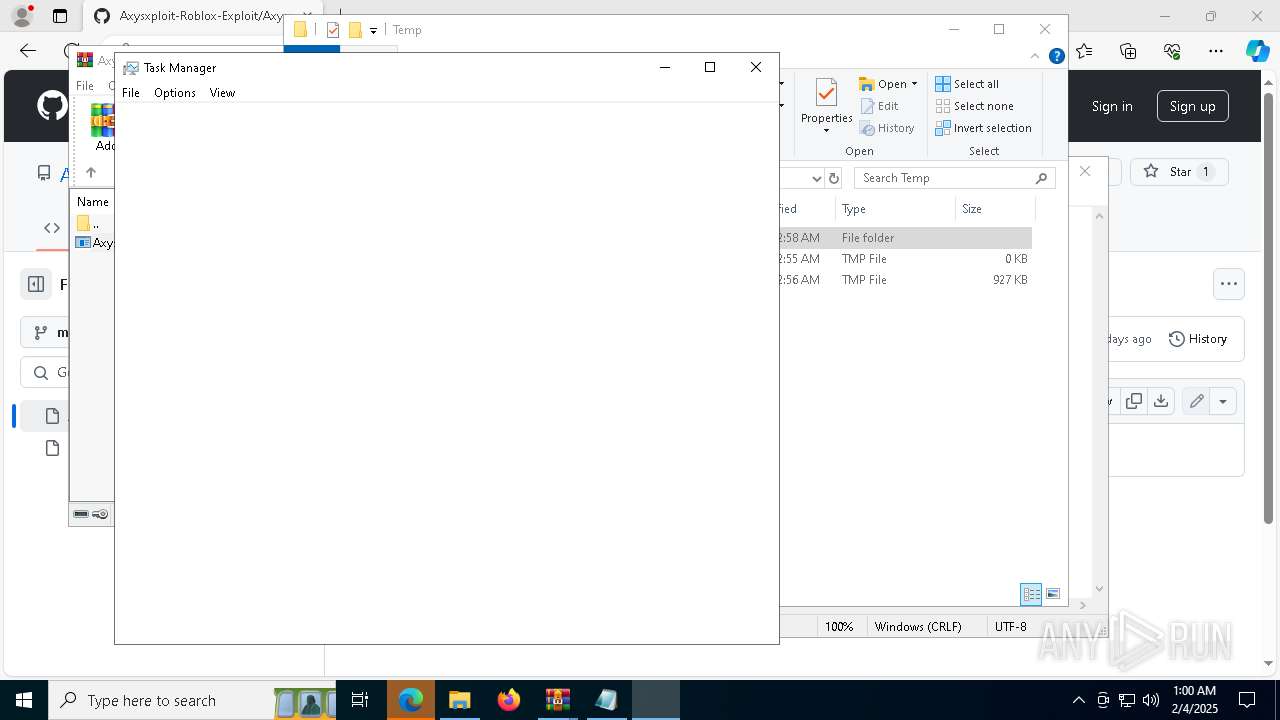Toggle the GitHub file tree side panel
This screenshot has height=720, width=1280.
point(36,284)
